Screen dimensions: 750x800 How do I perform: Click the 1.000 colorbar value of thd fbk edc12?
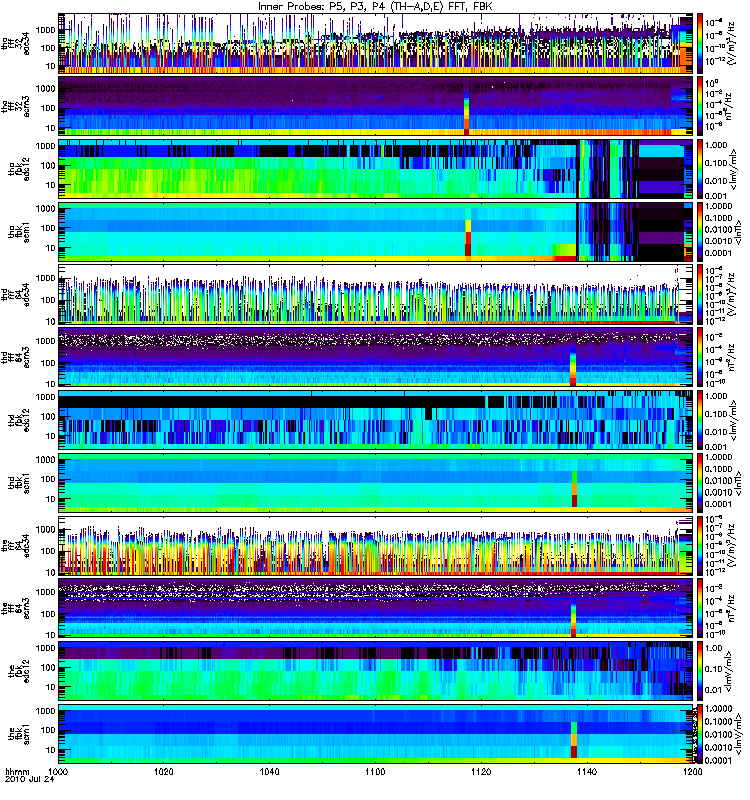click(x=716, y=396)
